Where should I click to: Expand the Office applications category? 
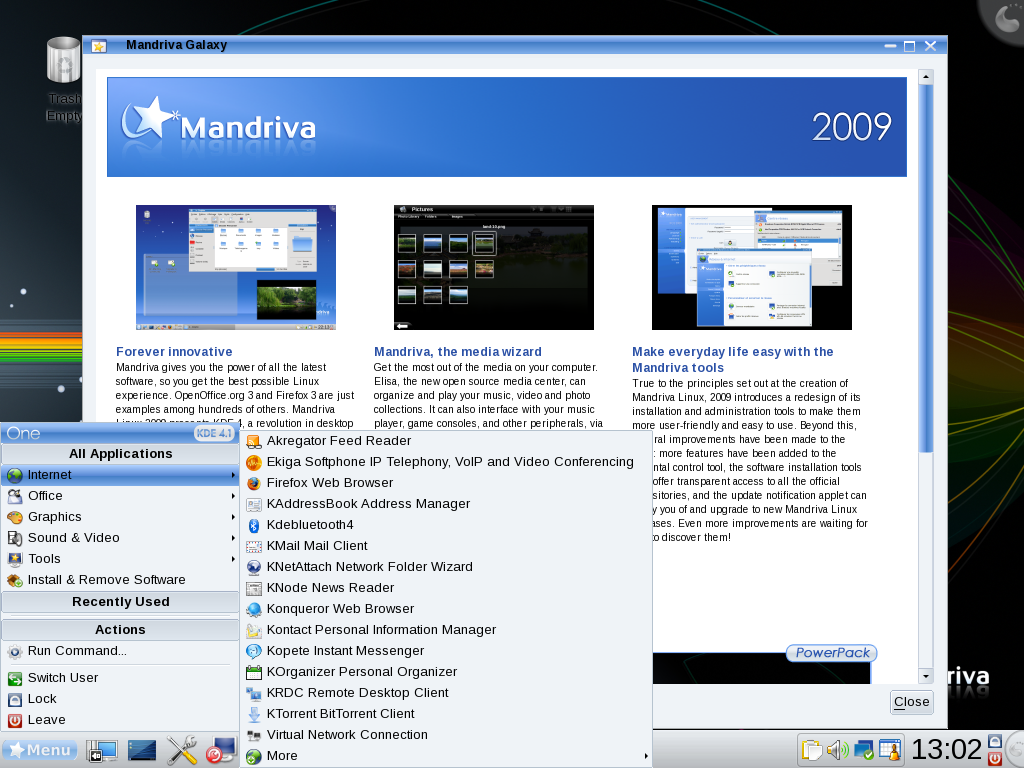120,496
